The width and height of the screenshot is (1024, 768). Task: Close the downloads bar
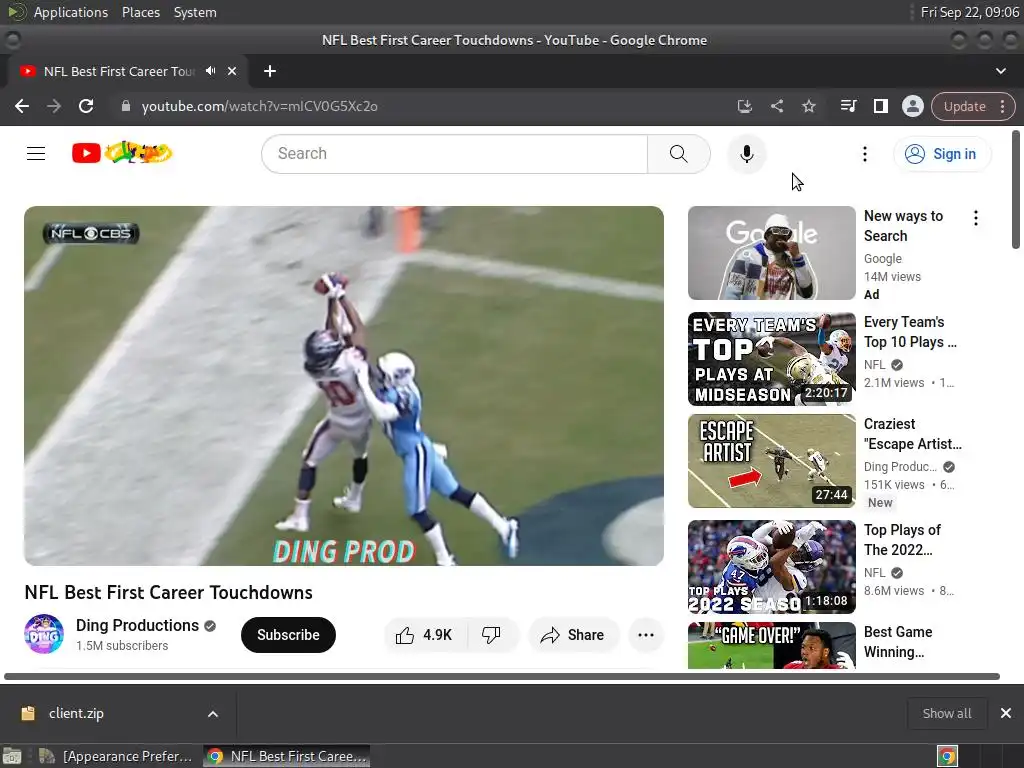click(1006, 713)
